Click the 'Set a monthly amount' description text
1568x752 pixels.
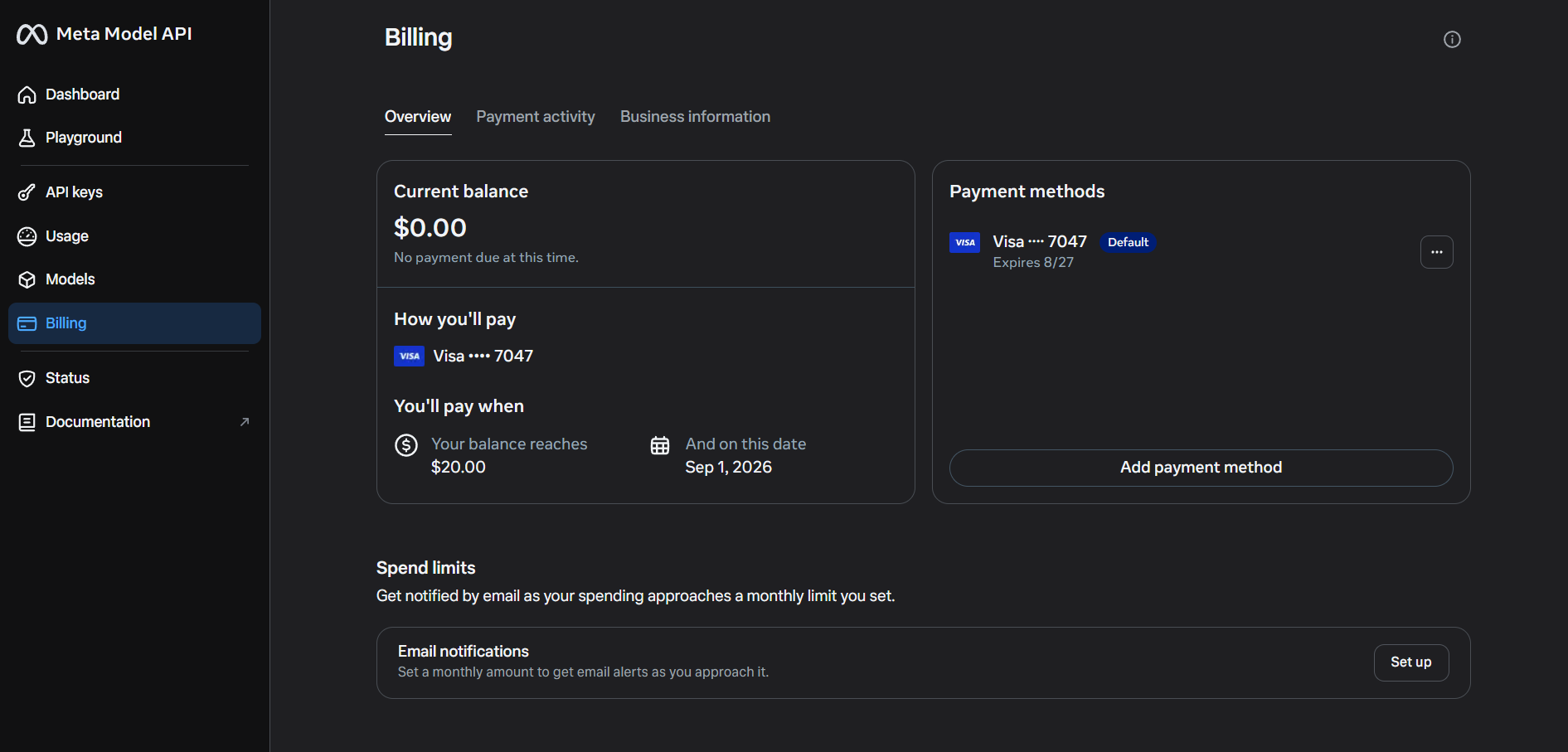tap(583, 672)
